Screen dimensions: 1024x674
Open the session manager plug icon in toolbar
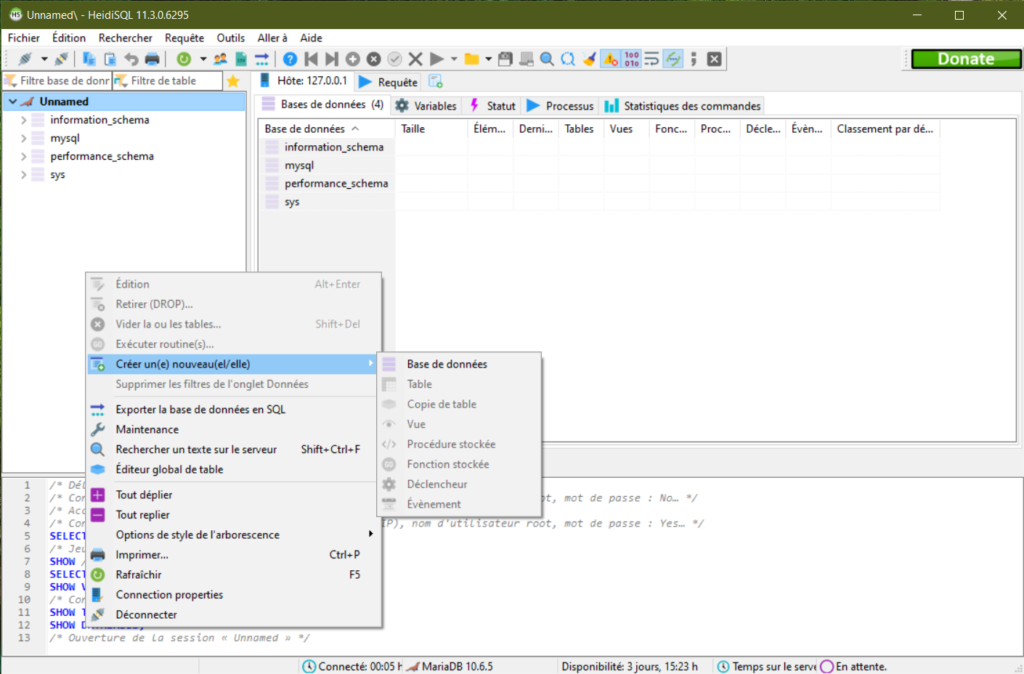pos(25,59)
